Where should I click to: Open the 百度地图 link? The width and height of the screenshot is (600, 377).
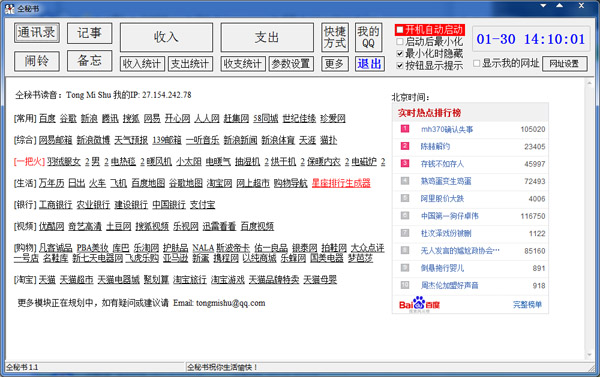click(148, 183)
